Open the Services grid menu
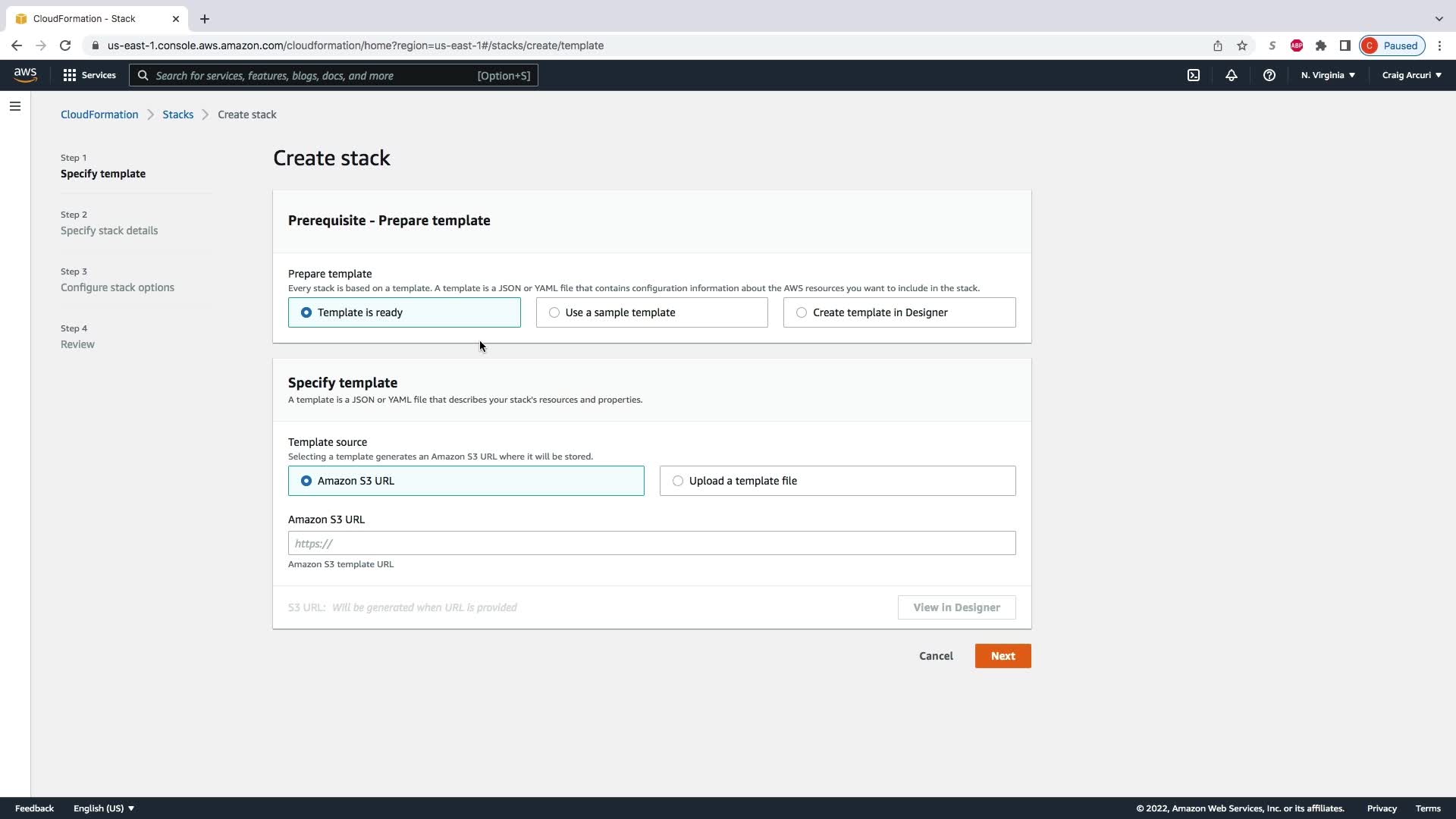The height and width of the screenshot is (819, 1456). 89,75
